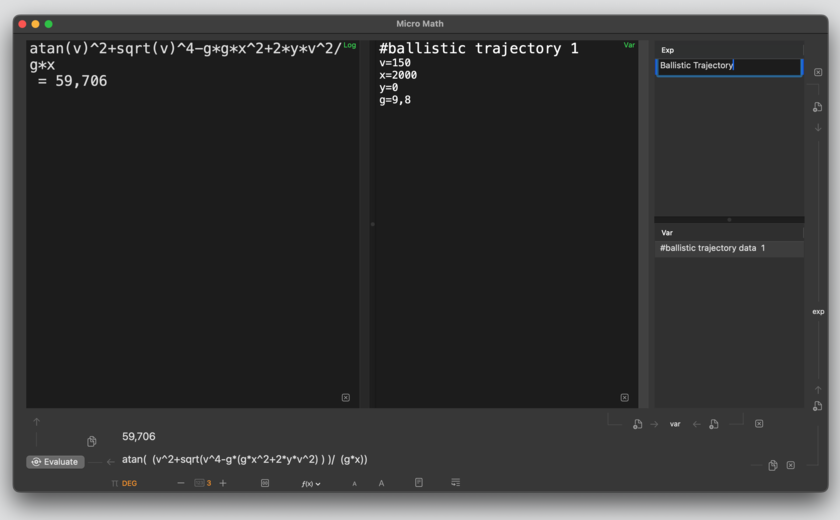Click the Evaluate button
Viewport: 840px width, 520px height.
coord(55,462)
